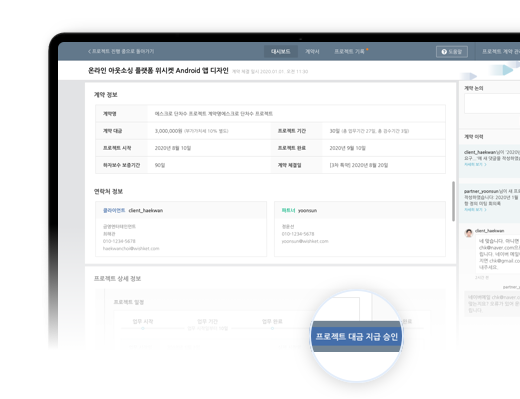Open 자세히 보기 under partner_yoonsun history entry
Screen dimensions: 520x399
click(475, 210)
